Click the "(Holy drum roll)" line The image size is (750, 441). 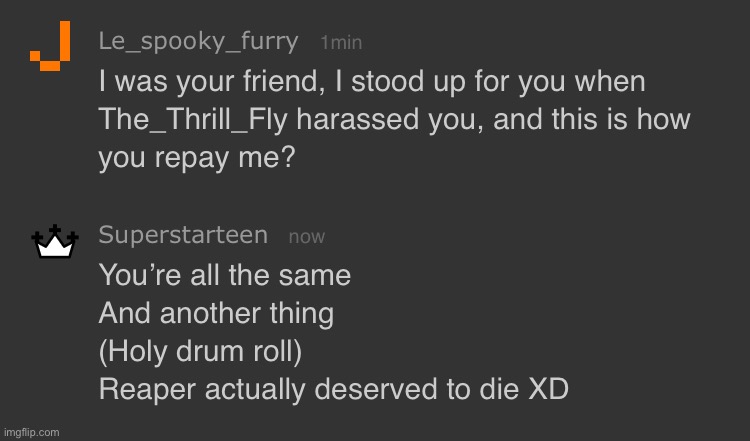click(200, 352)
